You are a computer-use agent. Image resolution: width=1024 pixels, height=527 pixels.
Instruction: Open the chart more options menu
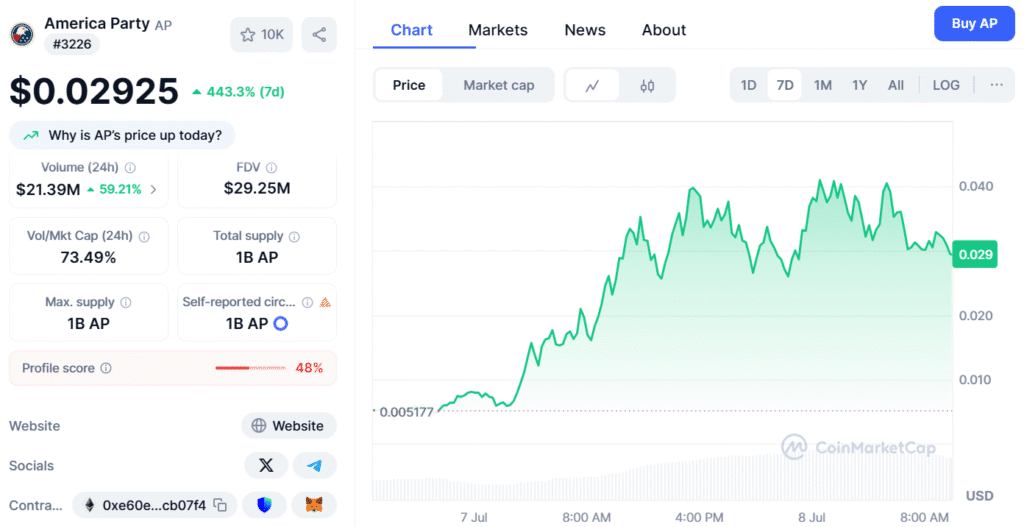997,86
